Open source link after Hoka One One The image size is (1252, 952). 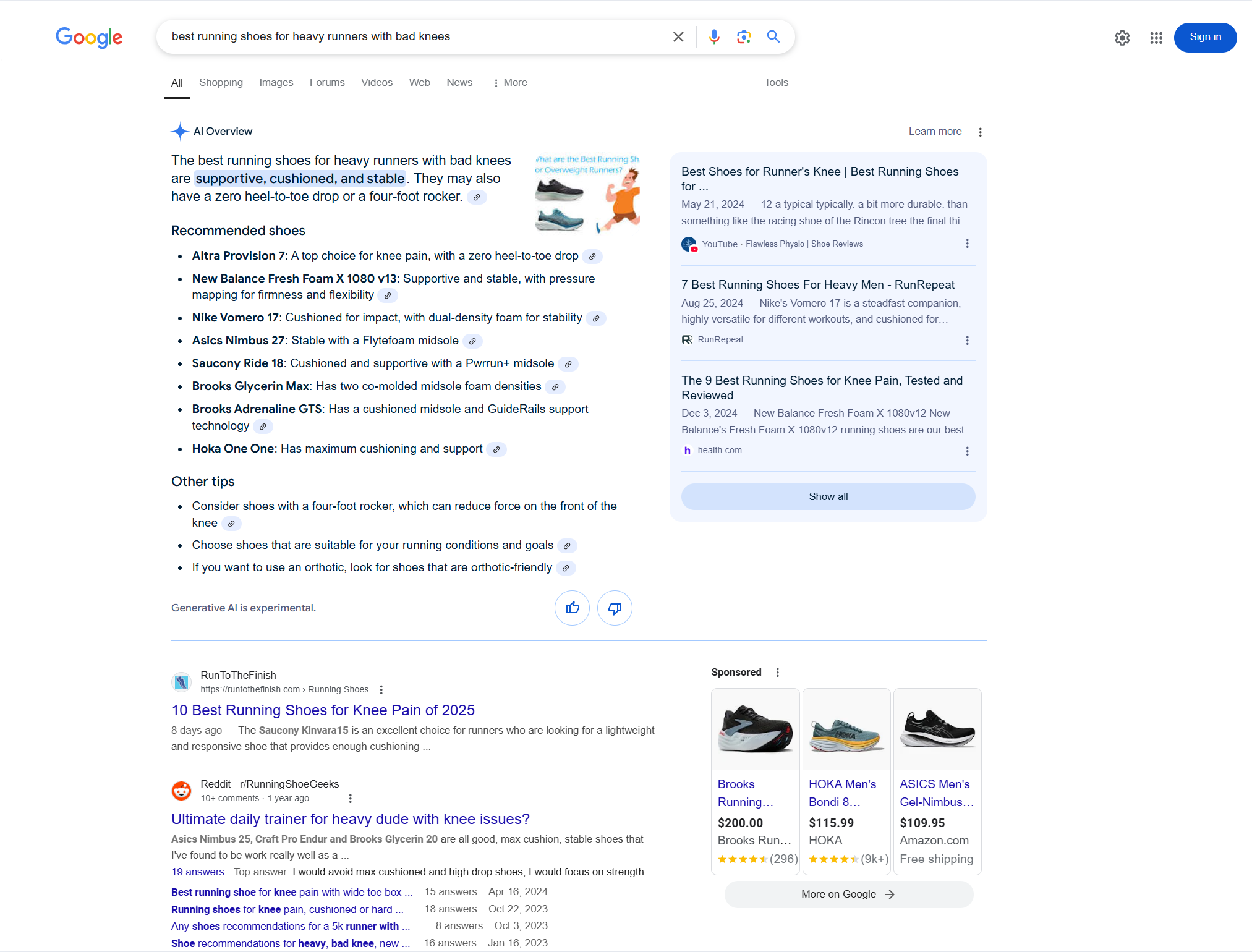[x=496, y=449]
